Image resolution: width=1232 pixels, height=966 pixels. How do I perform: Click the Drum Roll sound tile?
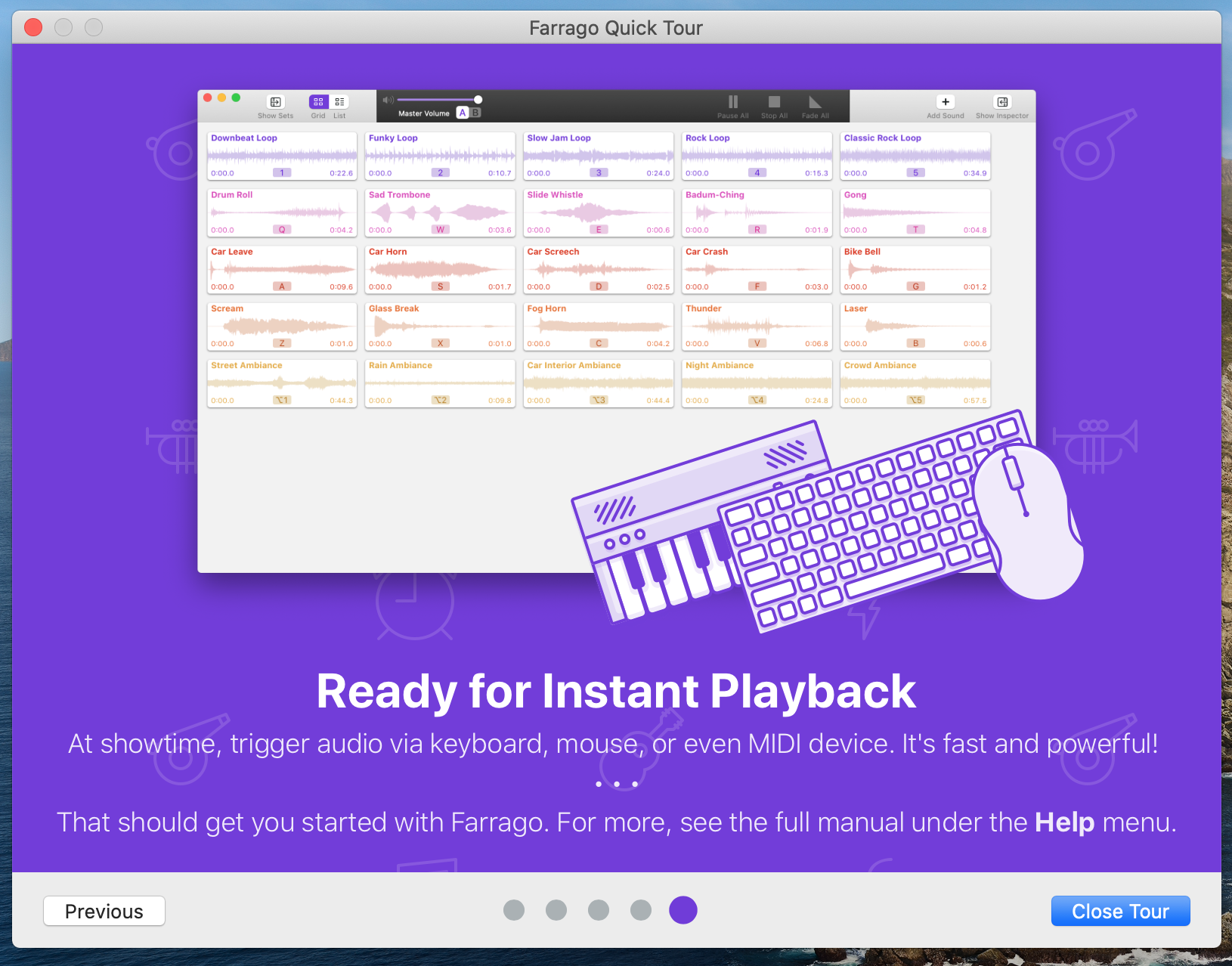point(282,212)
